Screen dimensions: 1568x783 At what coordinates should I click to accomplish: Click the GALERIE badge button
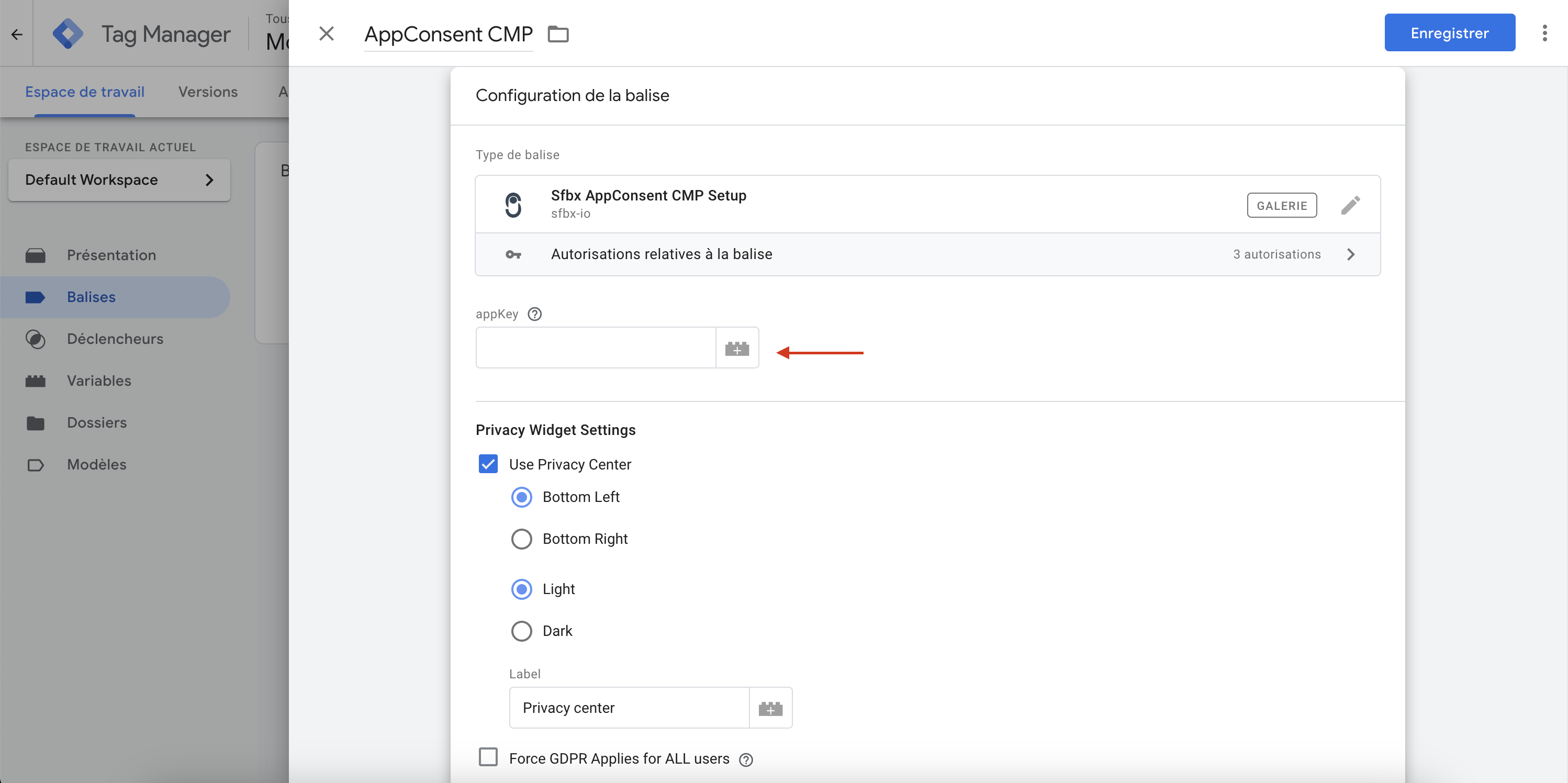pos(1281,205)
